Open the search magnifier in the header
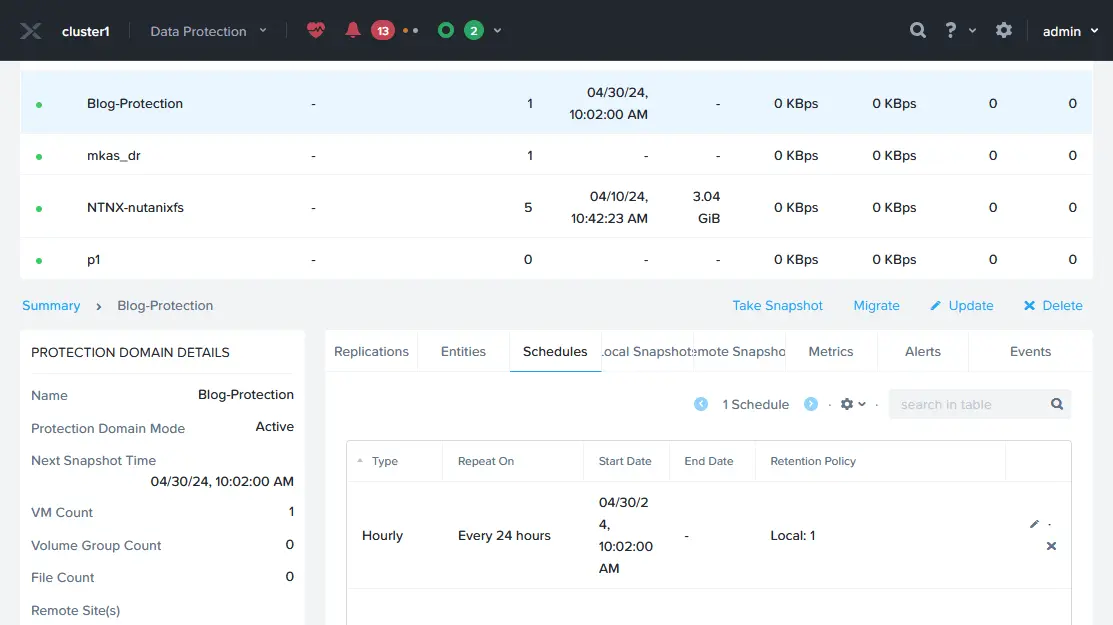The width and height of the screenshot is (1113, 625). click(x=918, y=30)
